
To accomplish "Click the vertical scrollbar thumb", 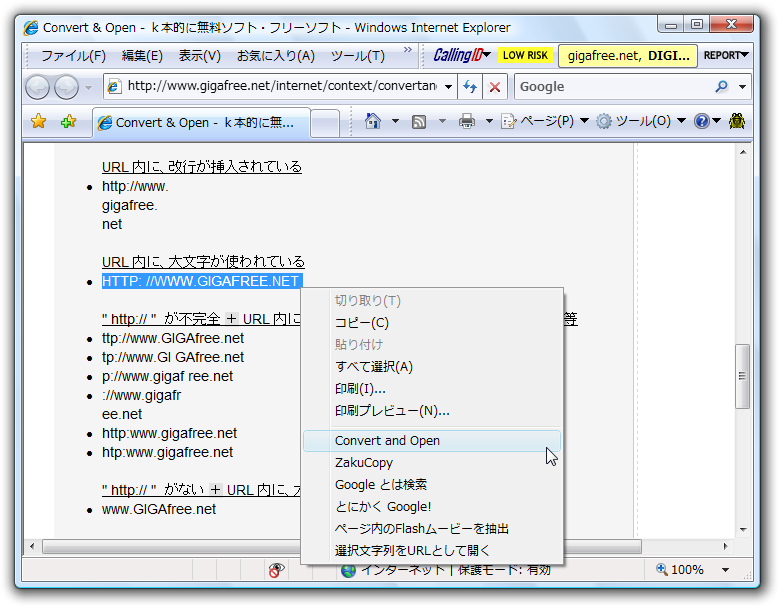I will [x=742, y=376].
